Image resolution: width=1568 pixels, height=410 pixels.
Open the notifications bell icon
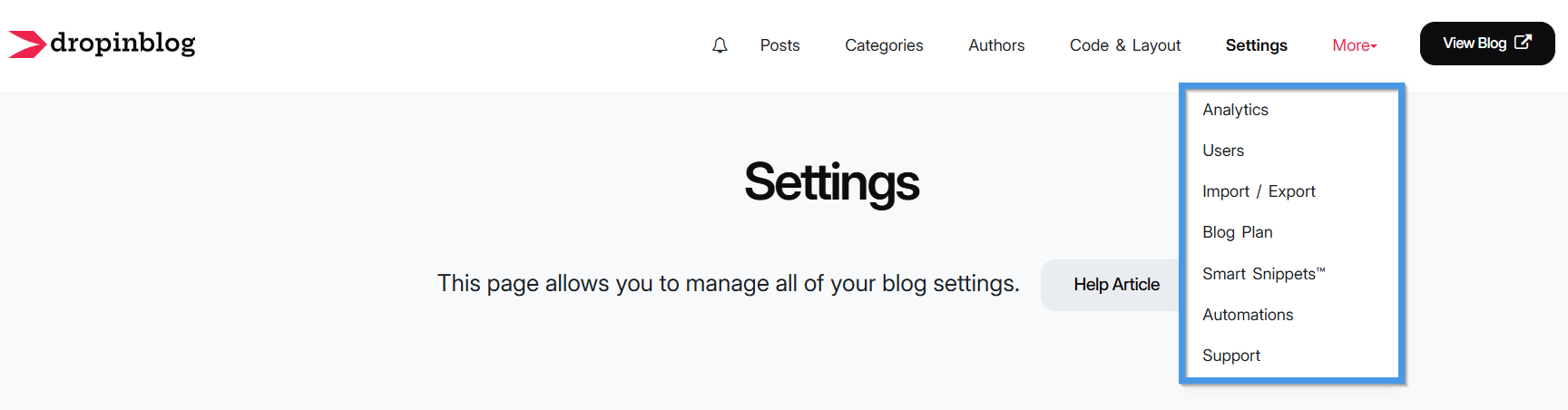coord(720,45)
